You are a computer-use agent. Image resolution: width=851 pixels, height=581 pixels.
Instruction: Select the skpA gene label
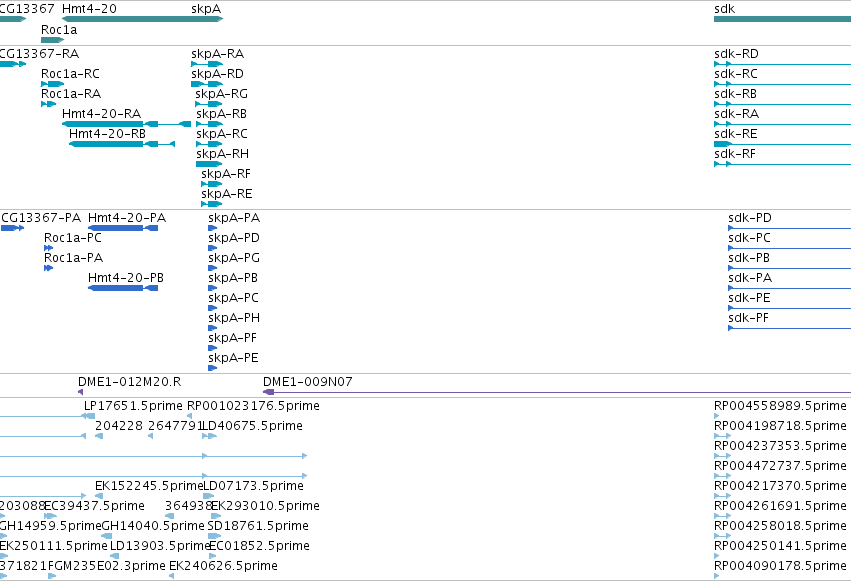coord(206,9)
